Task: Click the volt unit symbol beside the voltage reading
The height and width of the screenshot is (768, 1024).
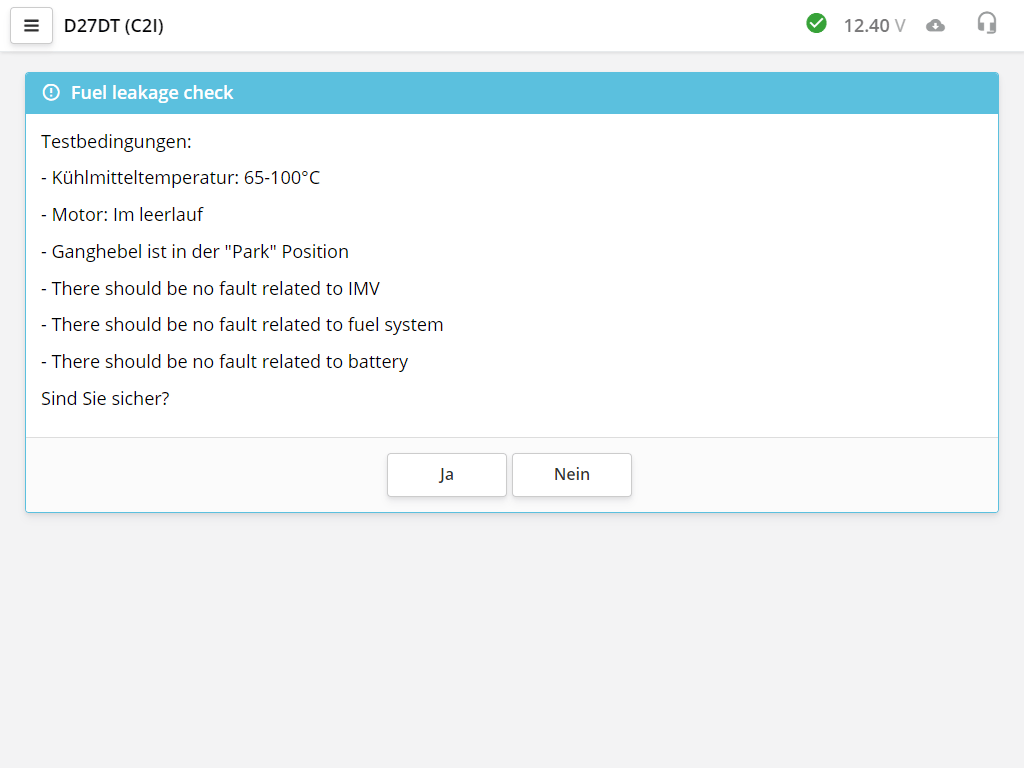Action: click(x=900, y=26)
